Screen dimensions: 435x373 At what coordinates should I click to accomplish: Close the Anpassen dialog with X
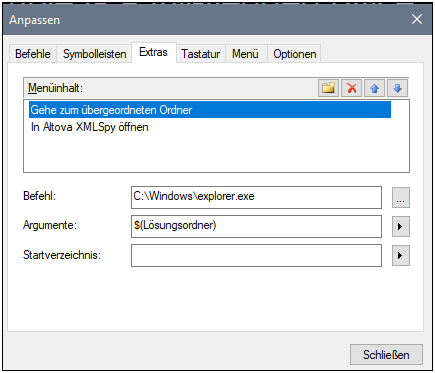tap(417, 19)
